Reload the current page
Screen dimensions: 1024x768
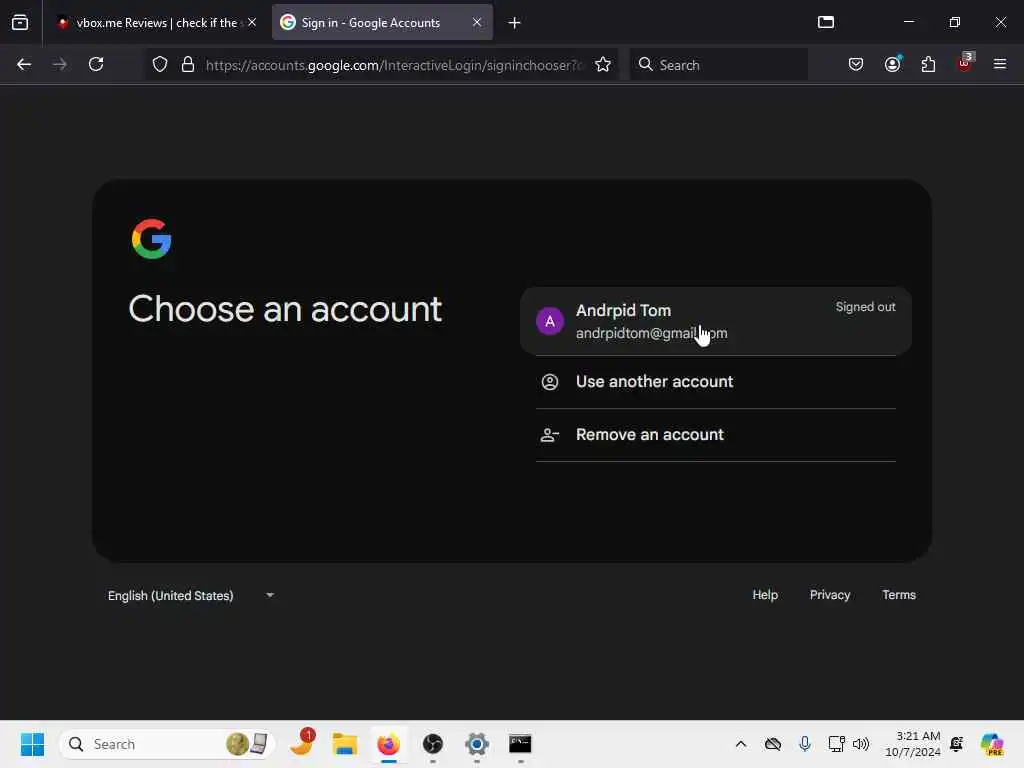pyautogui.click(x=96, y=64)
